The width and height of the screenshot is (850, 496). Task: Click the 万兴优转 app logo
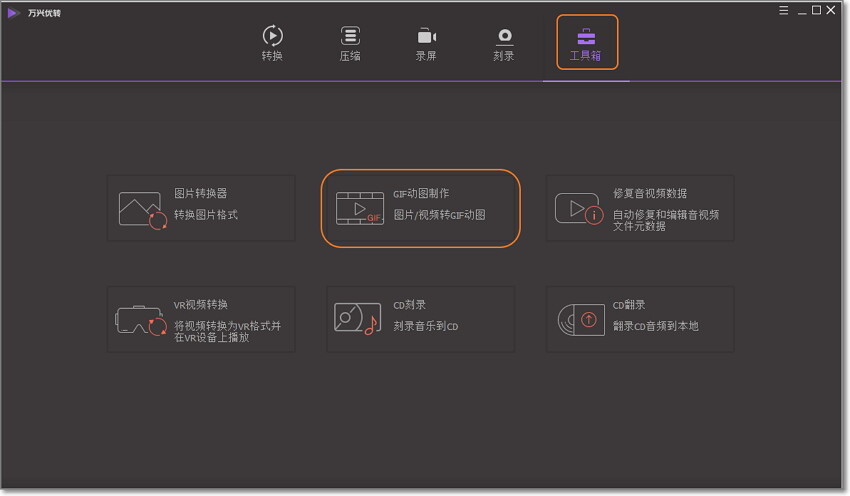pyautogui.click(x=14, y=12)
